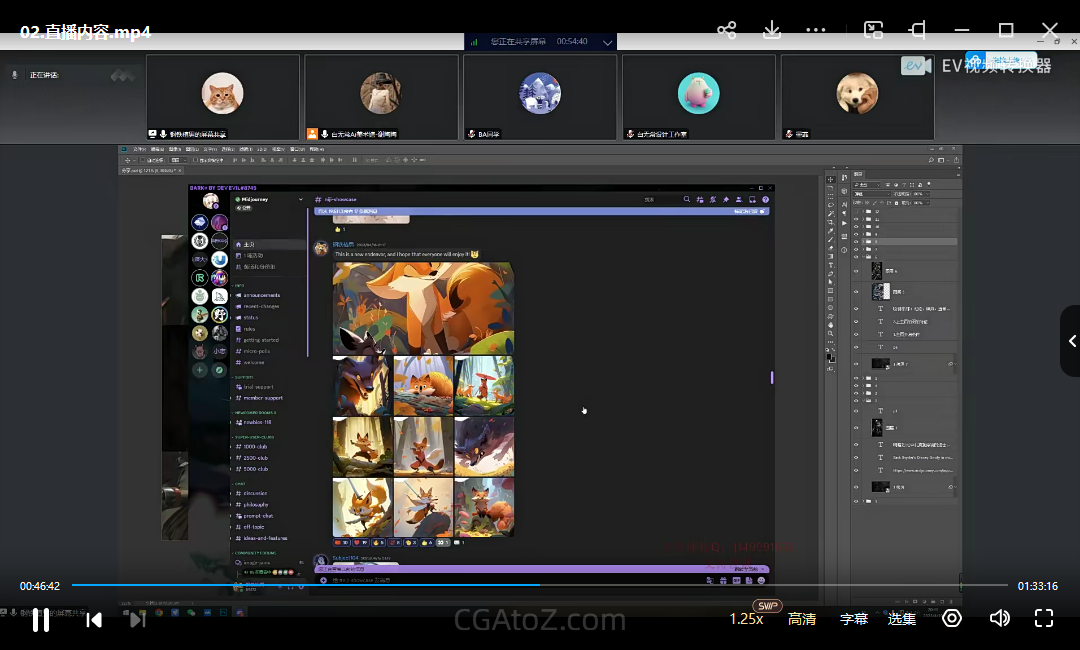1080x650 pixels.
Task: Click the share icon in the player header
Action: click(x=727, y=30)
